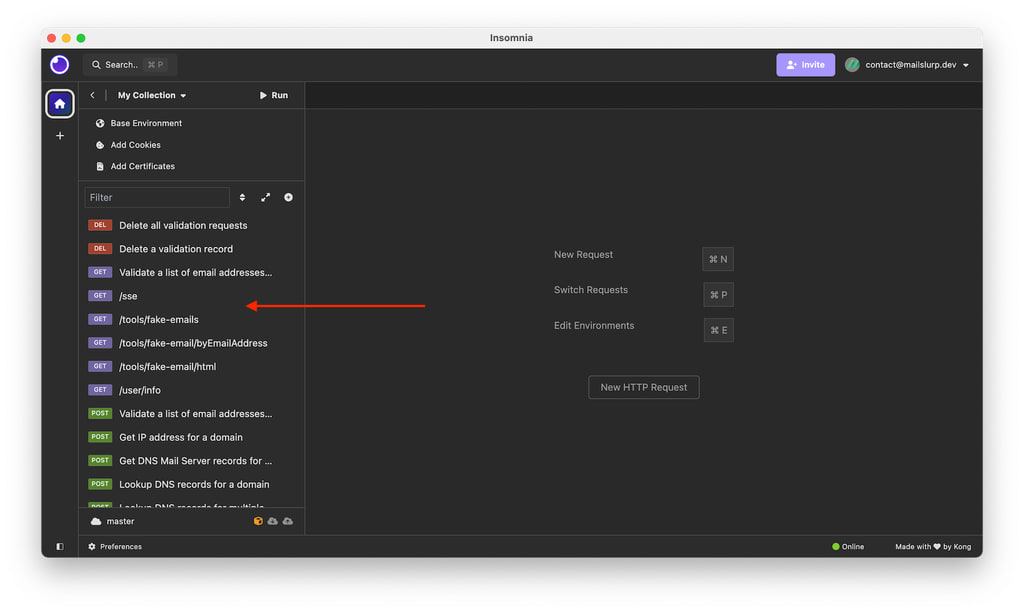The height and width of the screenshot is (612, 1024).
Task: Click the cookie icon beside Add Cookies
Action: coord(100,145)
